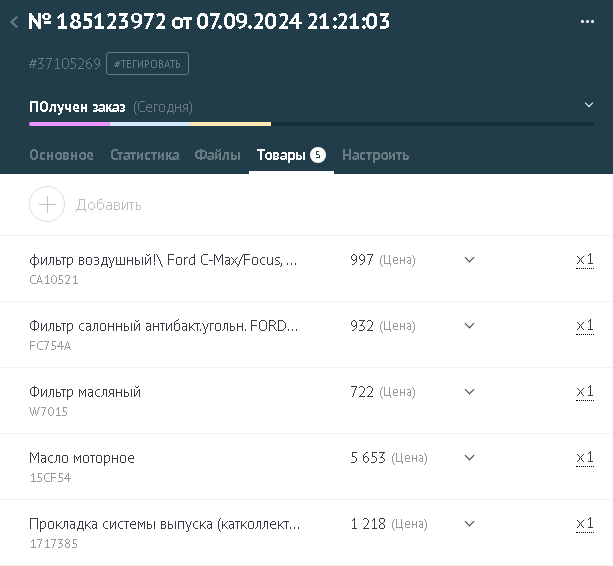613x566 pixels.
Task: Expand price chevron for Масло моторное
Action: pos(469,458)
